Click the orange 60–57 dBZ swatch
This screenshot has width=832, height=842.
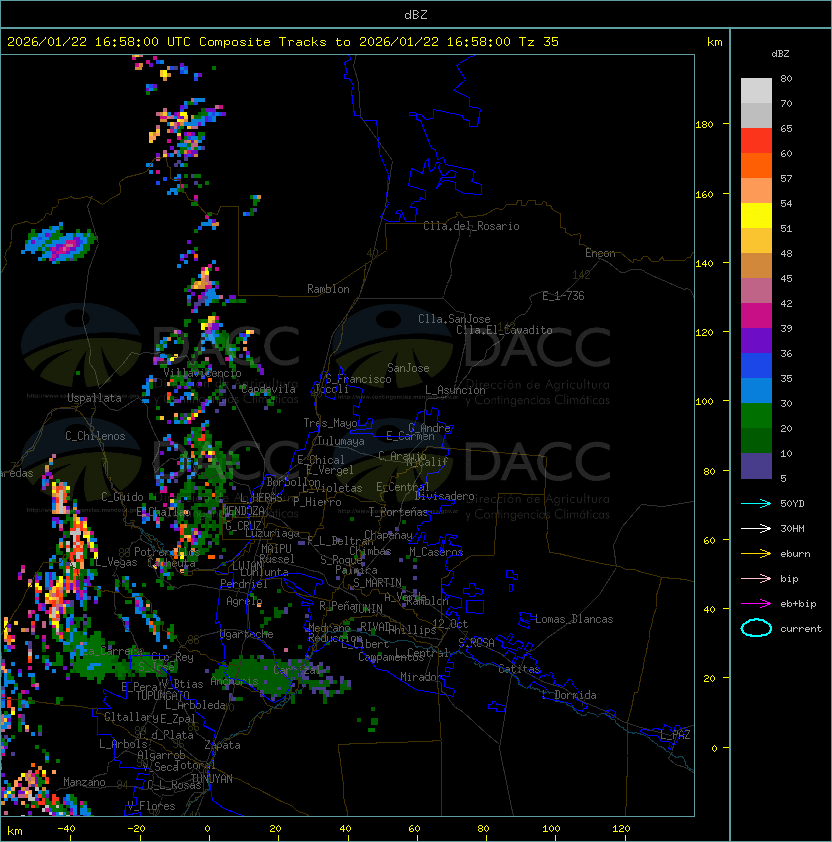click(x=756, y=165)
